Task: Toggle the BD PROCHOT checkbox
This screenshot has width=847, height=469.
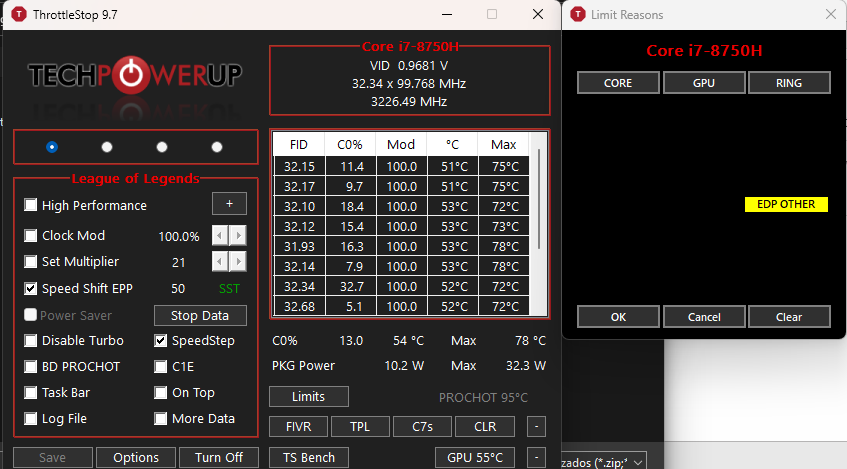Action: 31,366
